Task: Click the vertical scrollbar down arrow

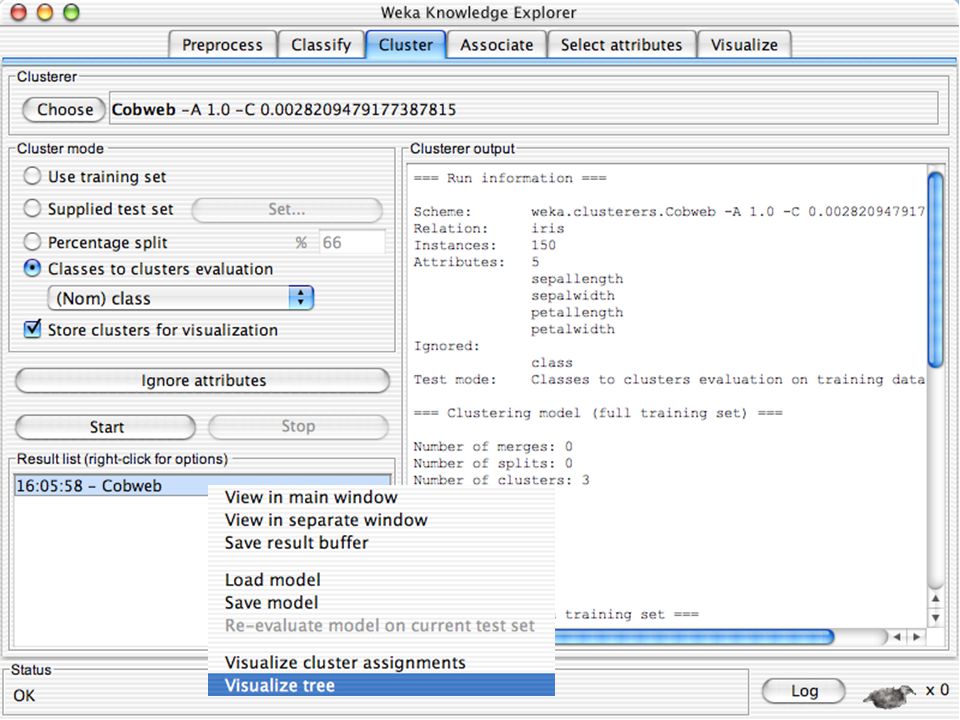Action: (x=936, y=618)
